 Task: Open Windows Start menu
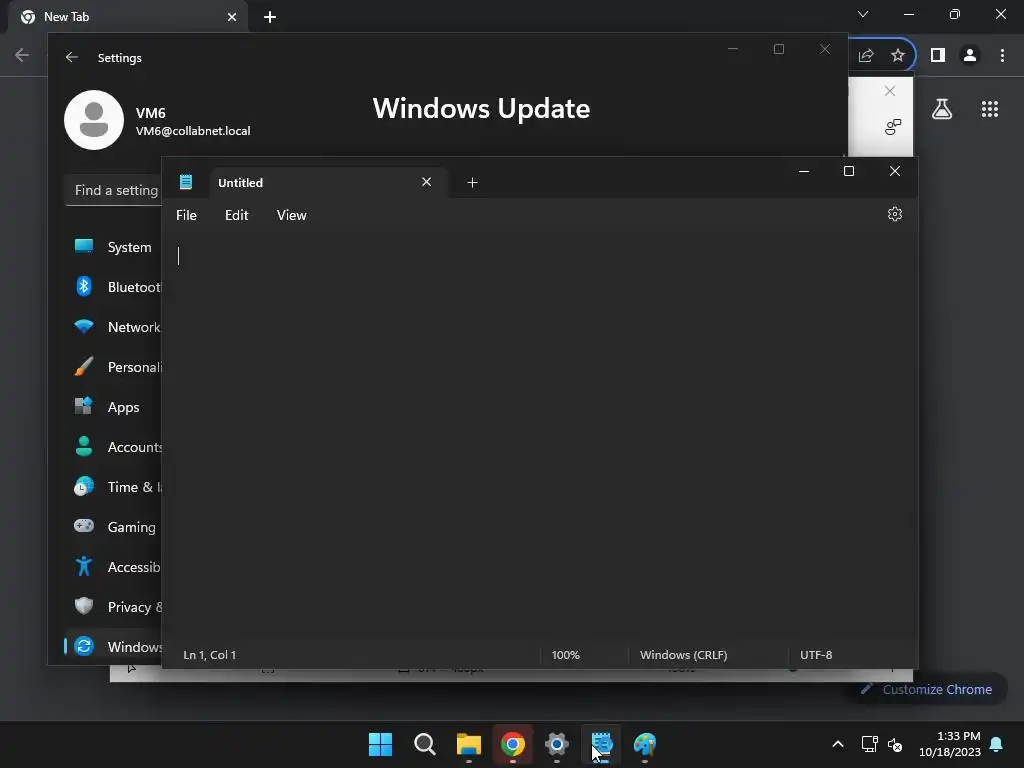[x=380, y=744]
